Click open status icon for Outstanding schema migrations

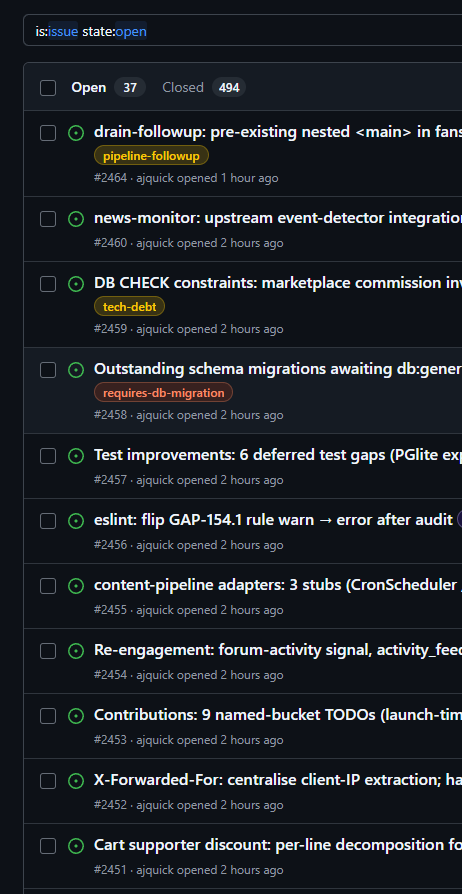click(x=76, y=370)
